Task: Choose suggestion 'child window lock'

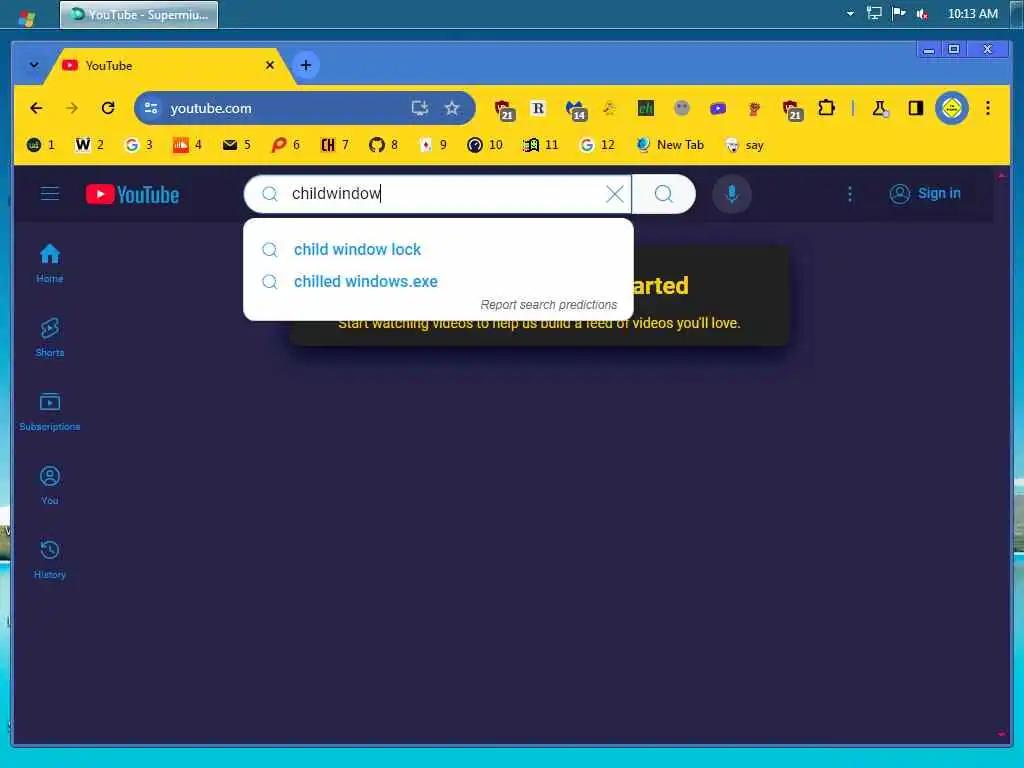Action: 438,249
